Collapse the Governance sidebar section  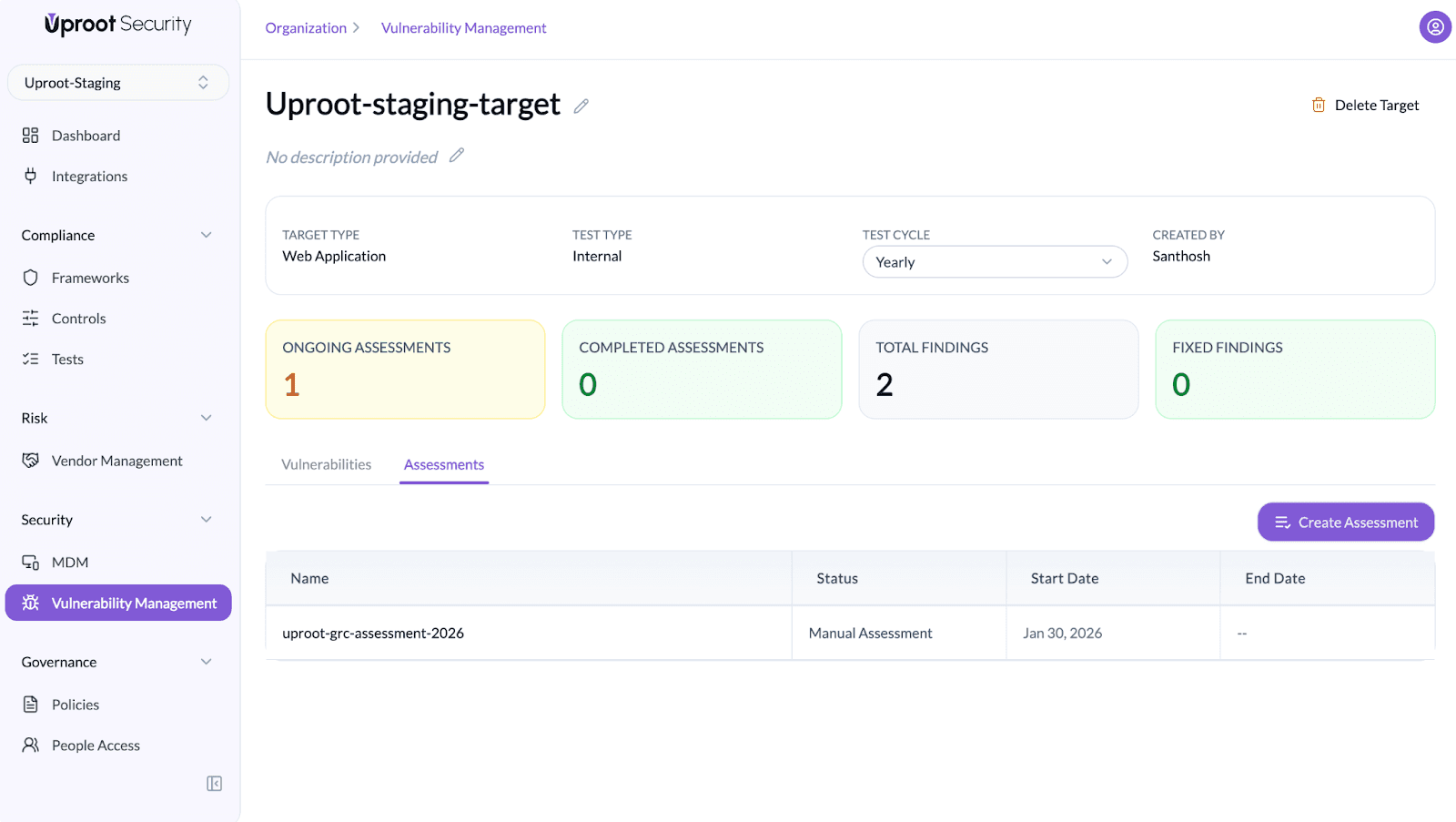coord(206,662)
